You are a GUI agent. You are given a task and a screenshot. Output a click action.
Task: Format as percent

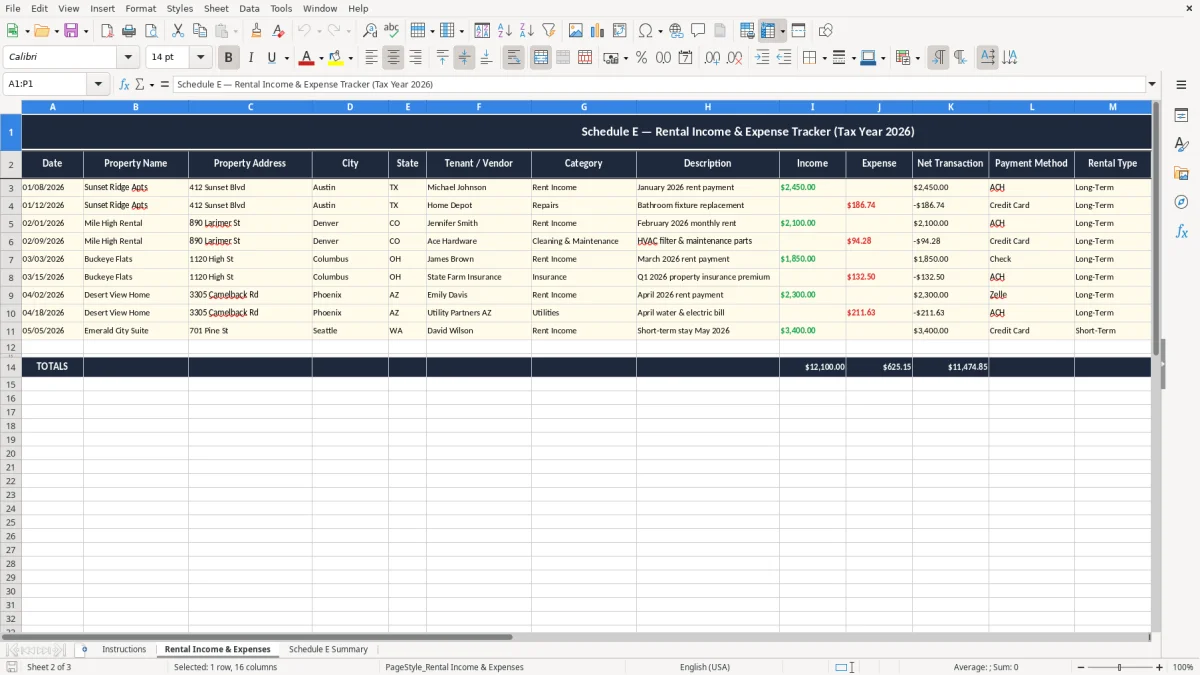tap(641, 58)
